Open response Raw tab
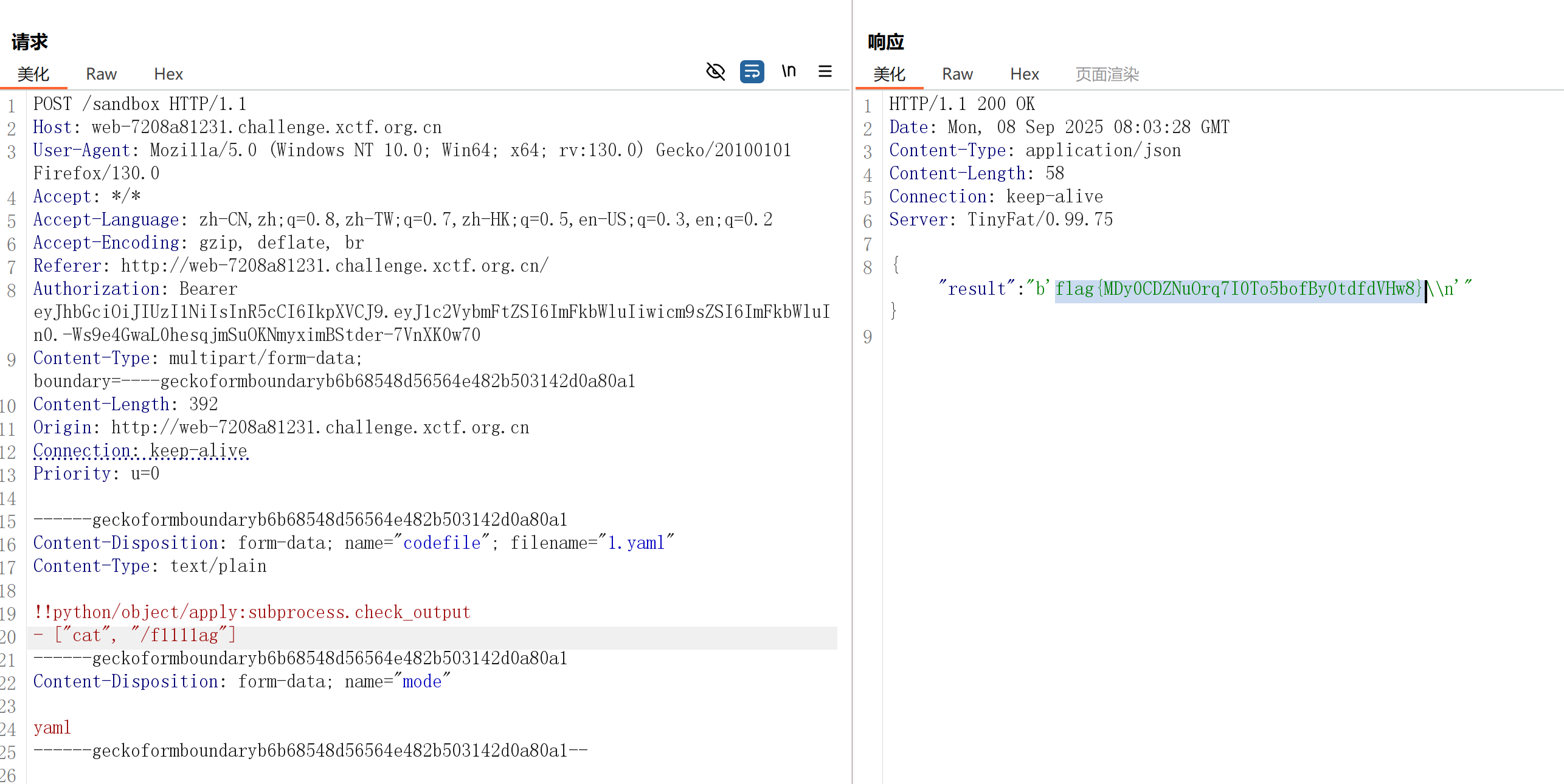 point(957,74)
